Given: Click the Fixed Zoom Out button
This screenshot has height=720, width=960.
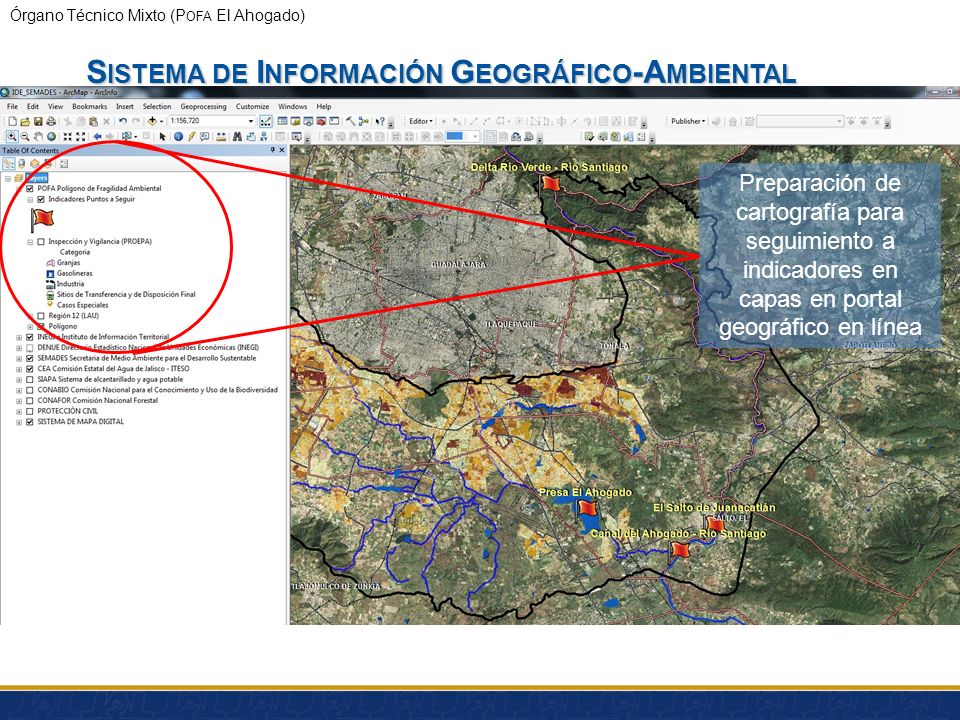Looking at the screenshot, I should point(81,137).
